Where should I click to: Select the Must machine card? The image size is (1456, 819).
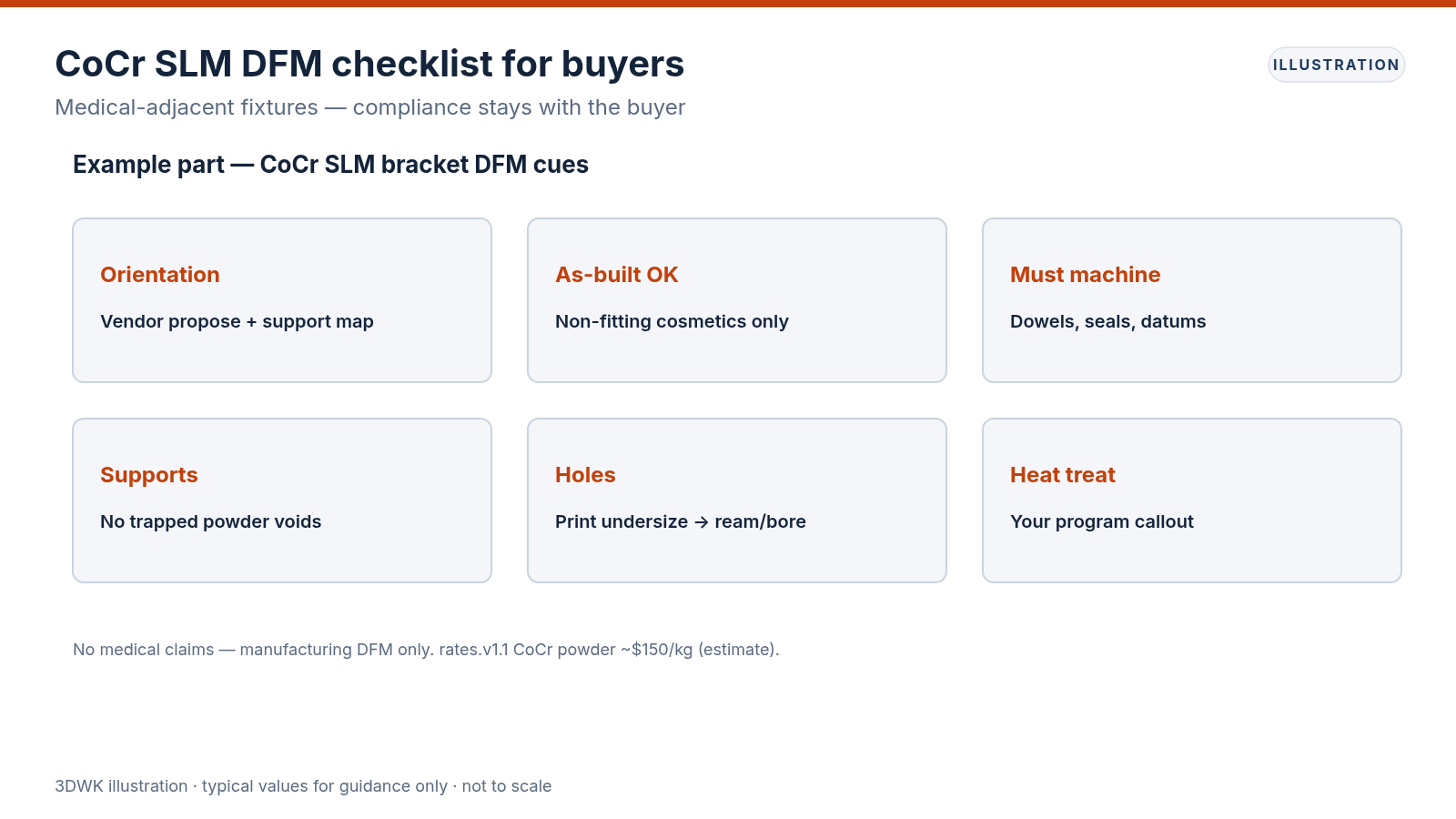coord(1192,300)
